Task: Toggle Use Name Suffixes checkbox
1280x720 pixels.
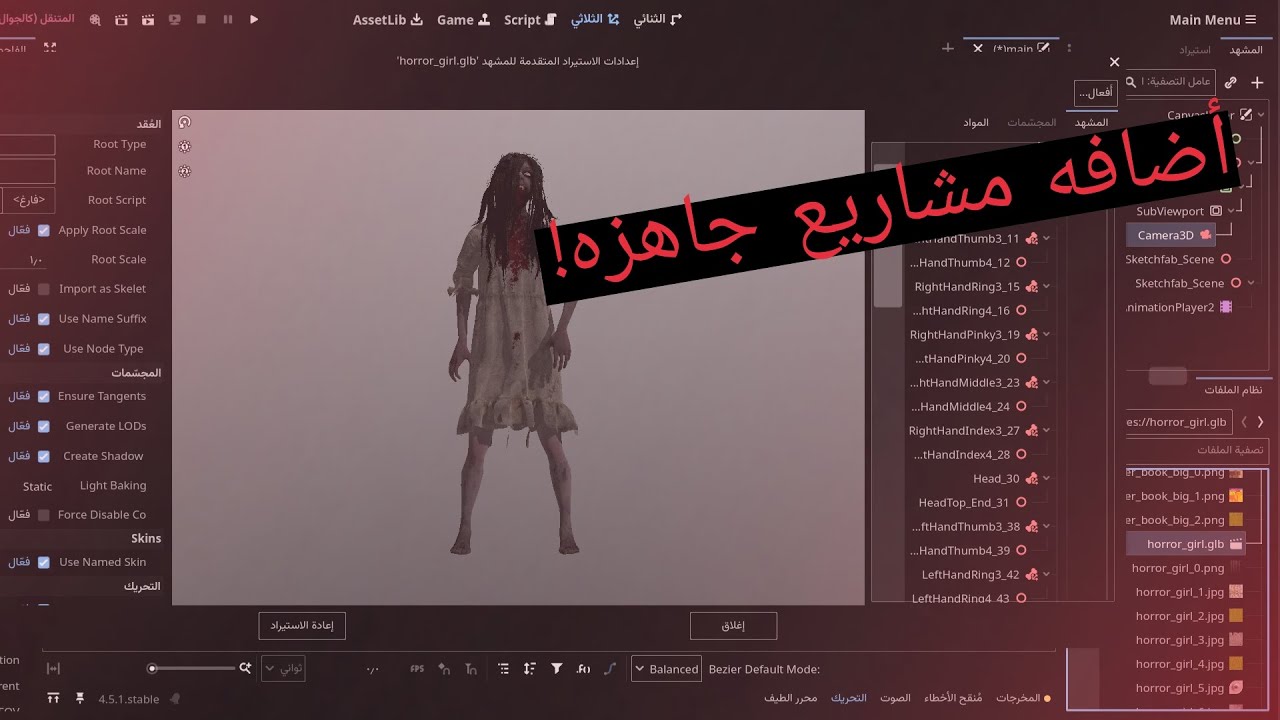Action: click(x=43, y=319)
